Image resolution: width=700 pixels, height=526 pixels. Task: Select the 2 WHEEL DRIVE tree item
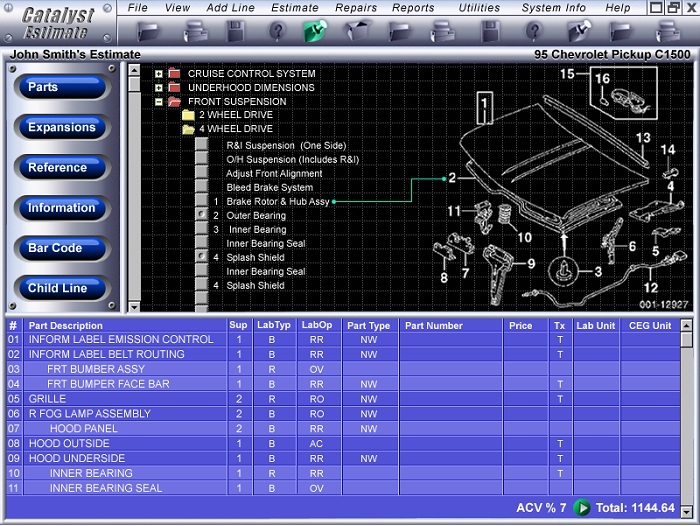click(236, 115)
